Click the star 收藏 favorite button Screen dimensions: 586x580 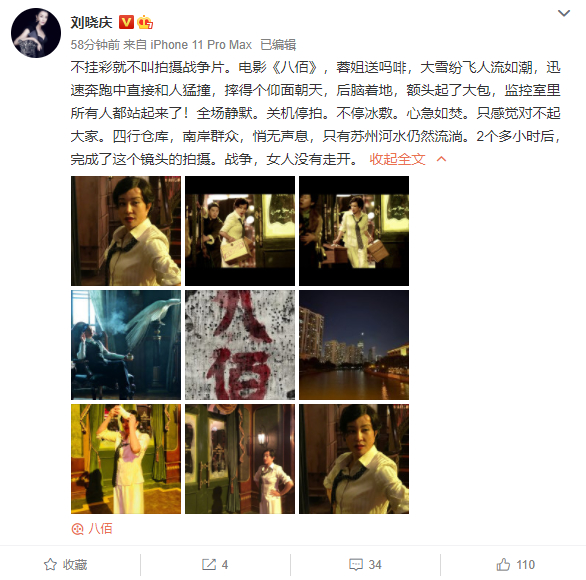[65, 564]
